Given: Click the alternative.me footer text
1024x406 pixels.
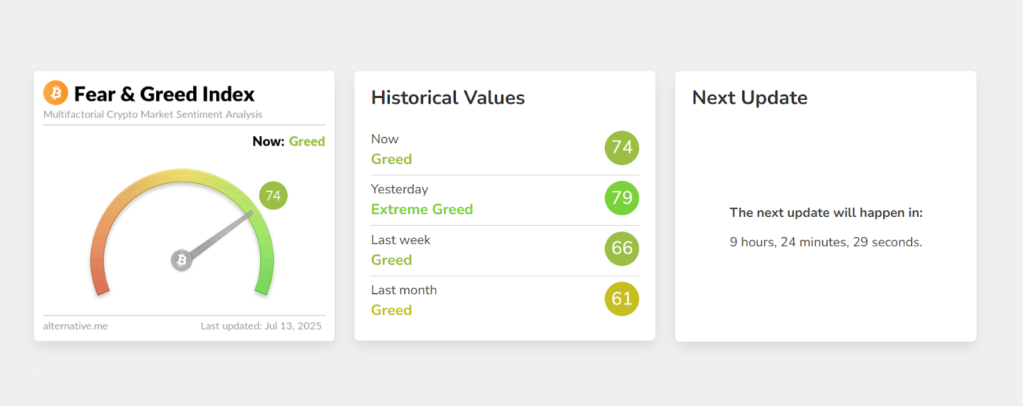Looking at the screenshot, I should 75,326.
